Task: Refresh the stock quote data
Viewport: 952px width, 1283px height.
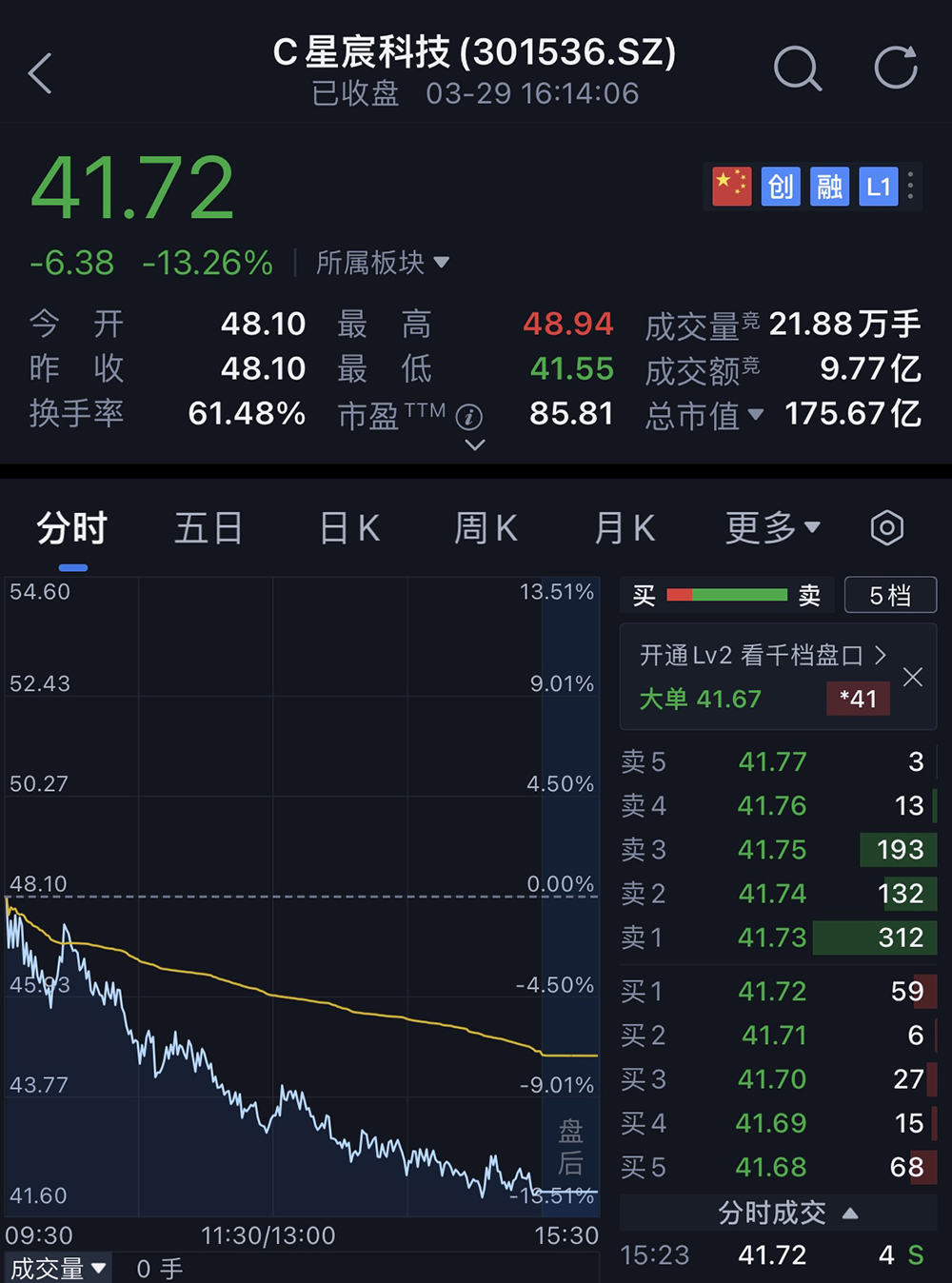Action: [895, 69]
